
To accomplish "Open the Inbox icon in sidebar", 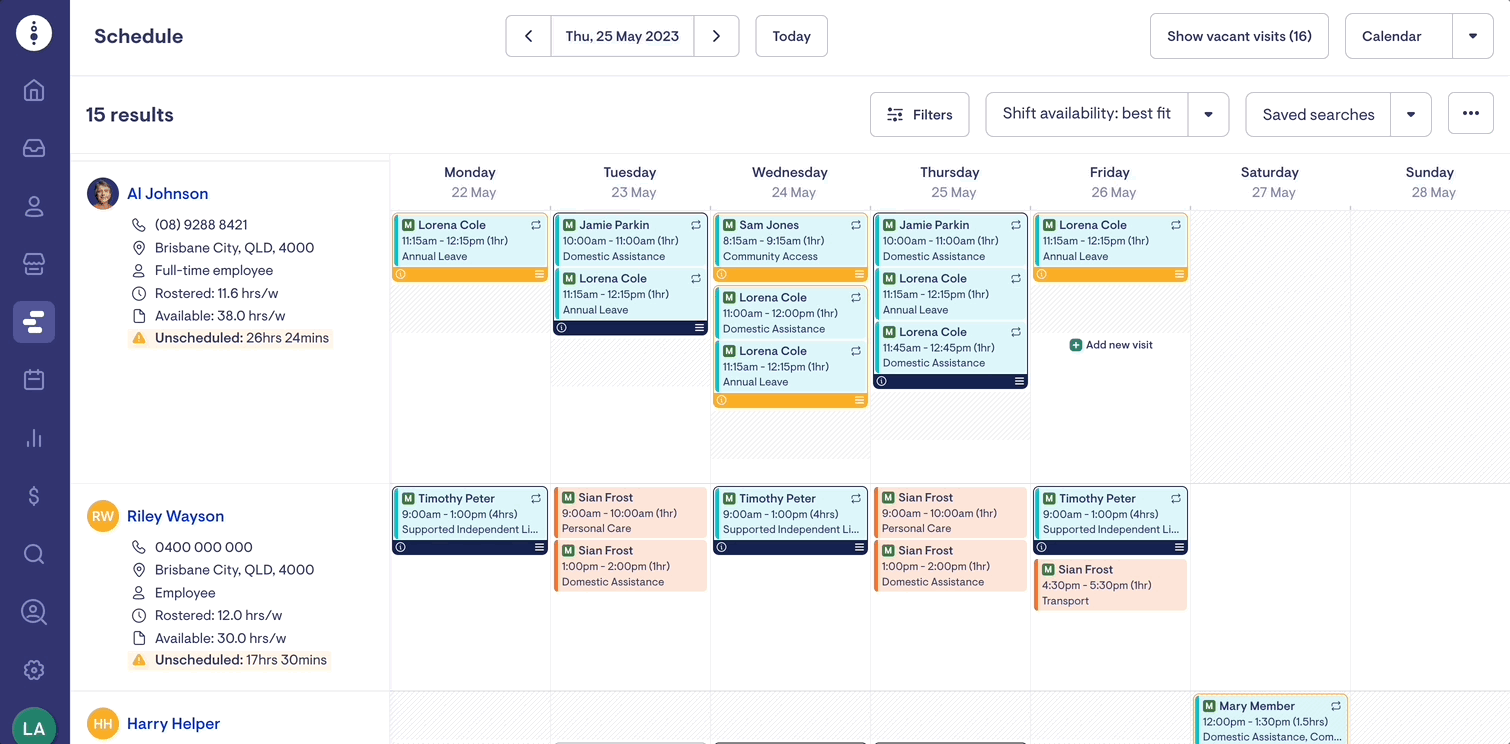I will coord(34,149).
